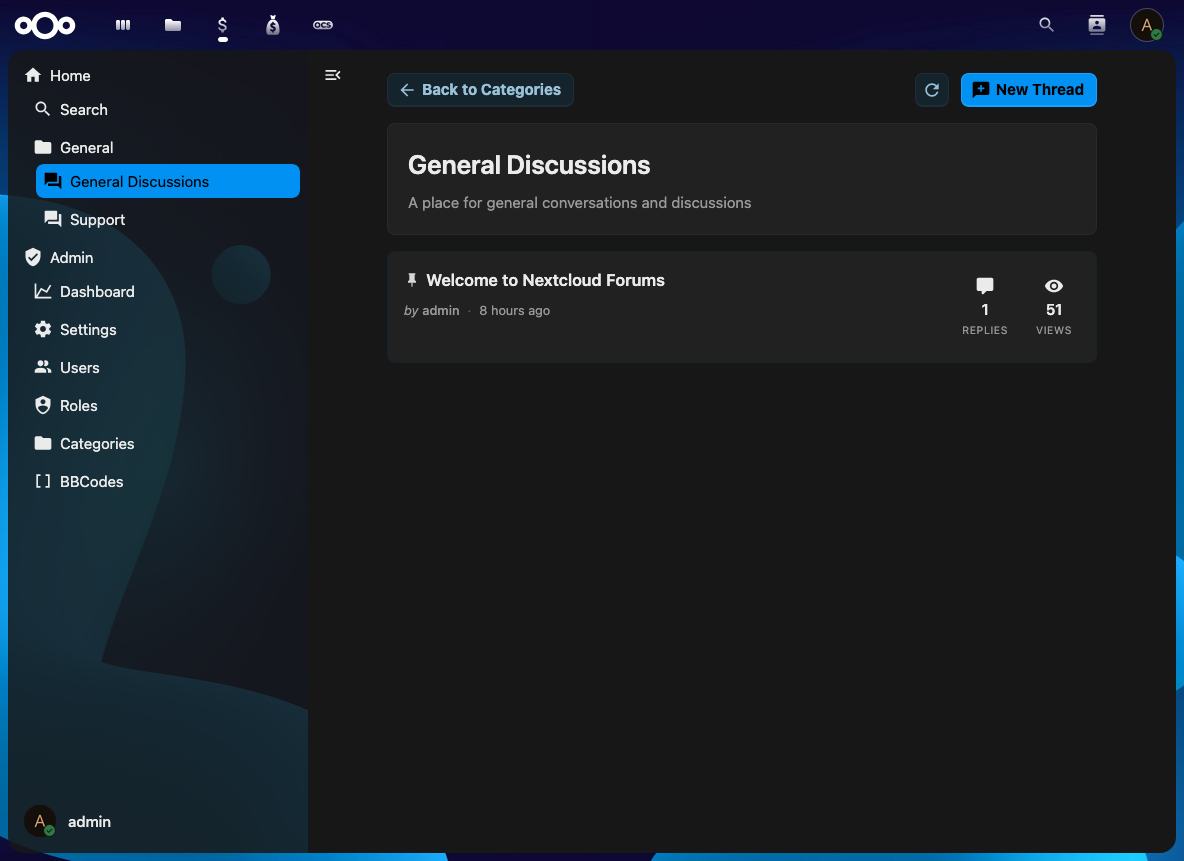Screen dimensions: 1184x861
Task: Open the OCS app icon
Action: click(x=323, y=25)
